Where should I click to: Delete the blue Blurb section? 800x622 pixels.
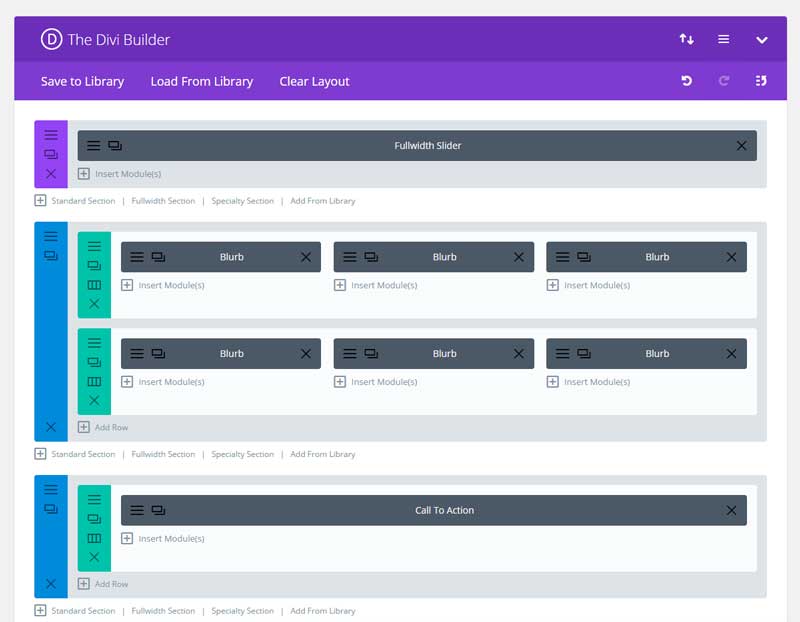click(51, 427)
